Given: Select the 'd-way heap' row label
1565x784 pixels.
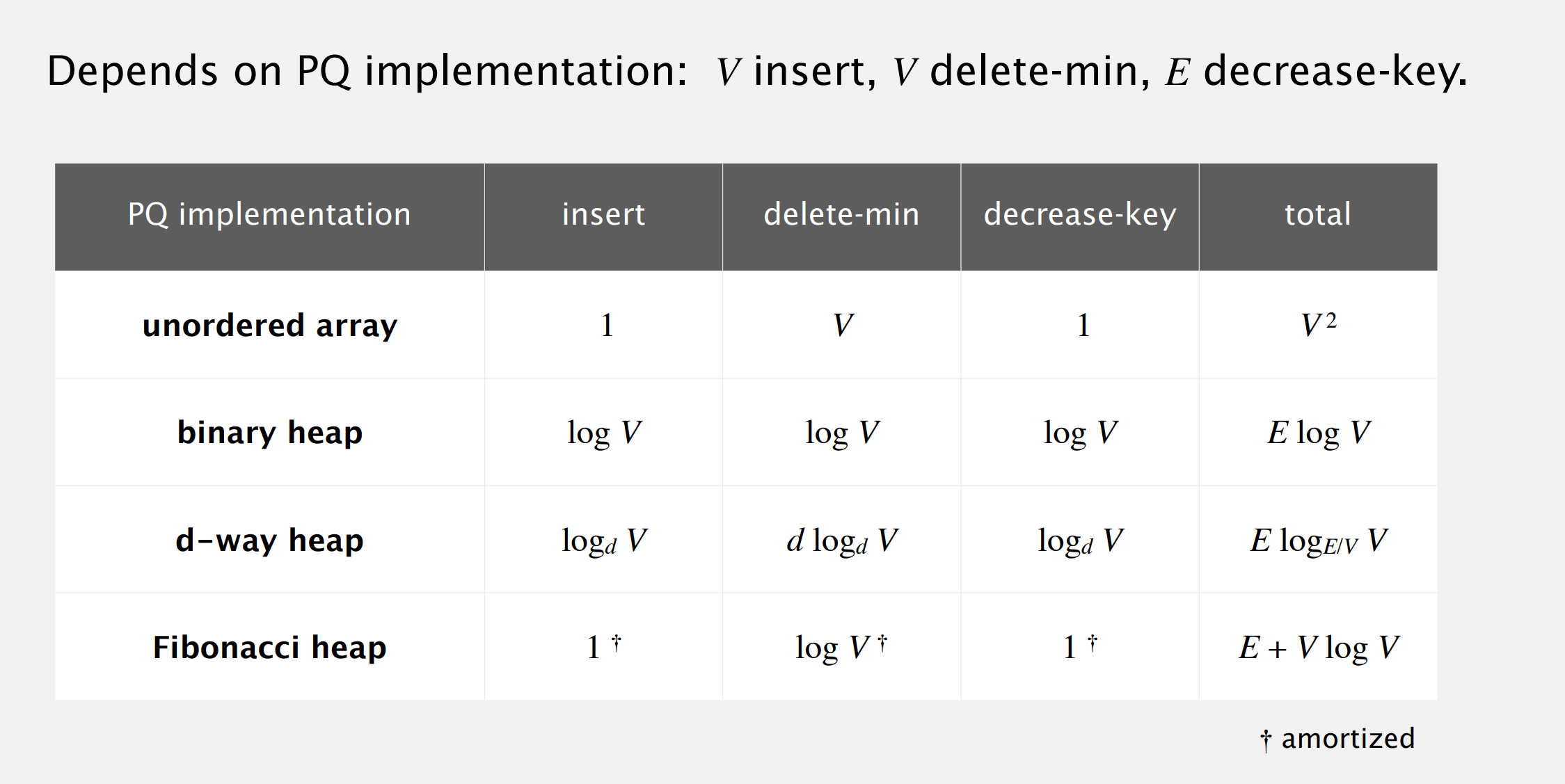Looking at the screenshot, I should click(269, 541).
